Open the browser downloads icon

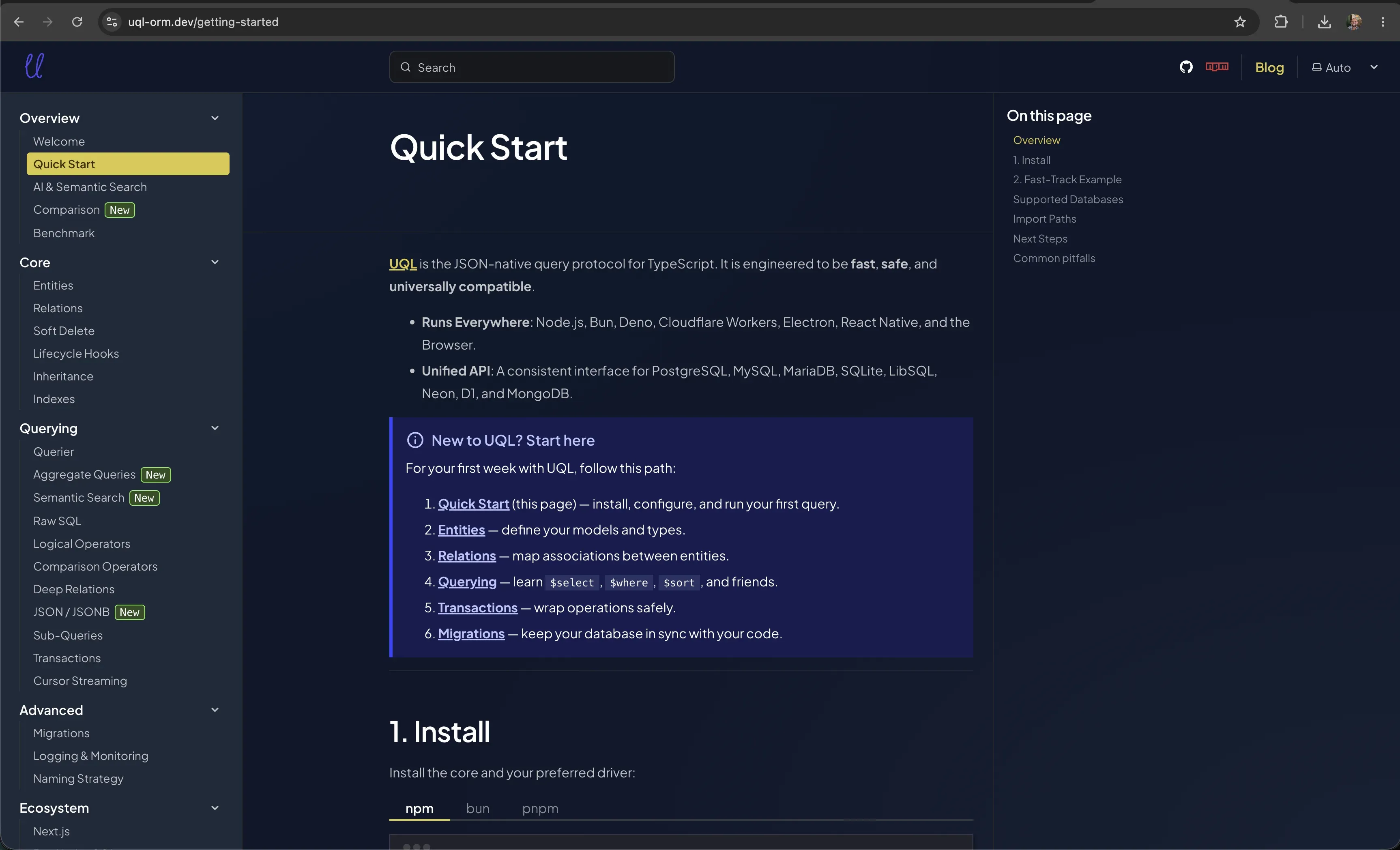coord(1324,21)
